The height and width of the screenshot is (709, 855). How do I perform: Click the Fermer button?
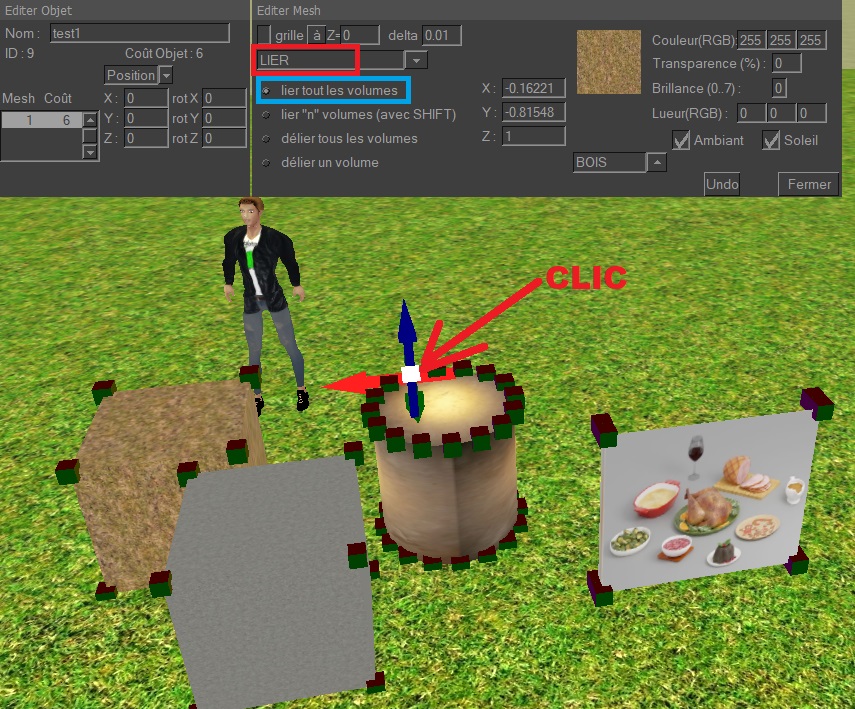(808, 184)
